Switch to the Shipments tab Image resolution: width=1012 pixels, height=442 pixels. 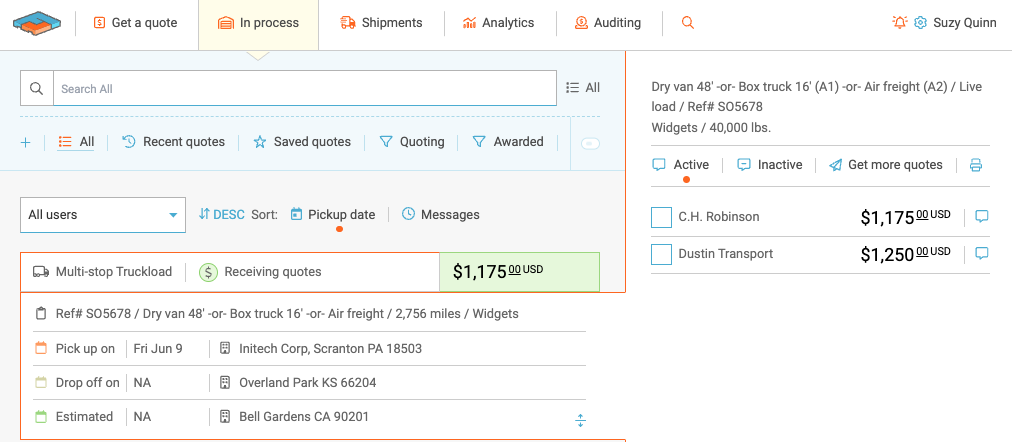tap(381, 23)
